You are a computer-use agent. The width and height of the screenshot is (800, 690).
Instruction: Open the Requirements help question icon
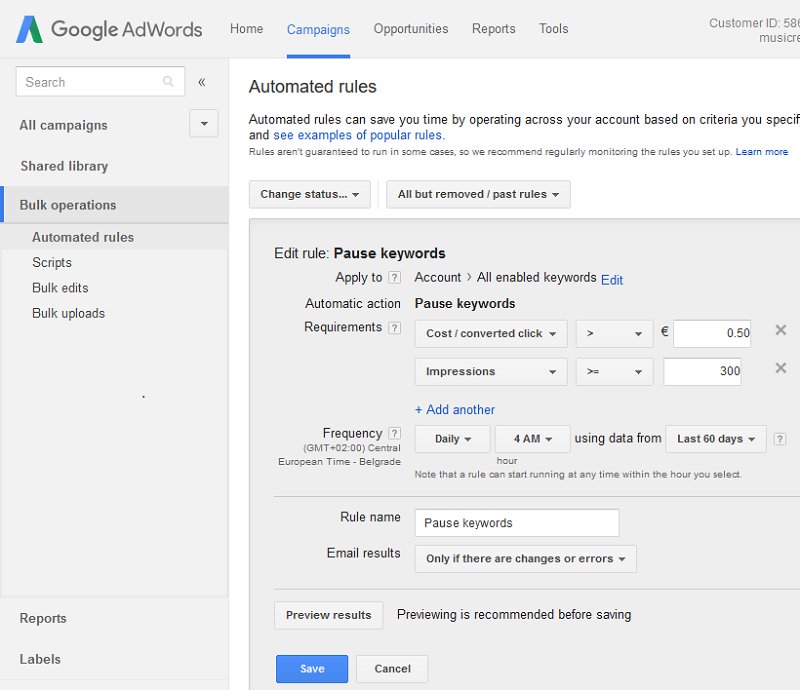[x=394, y=328]
